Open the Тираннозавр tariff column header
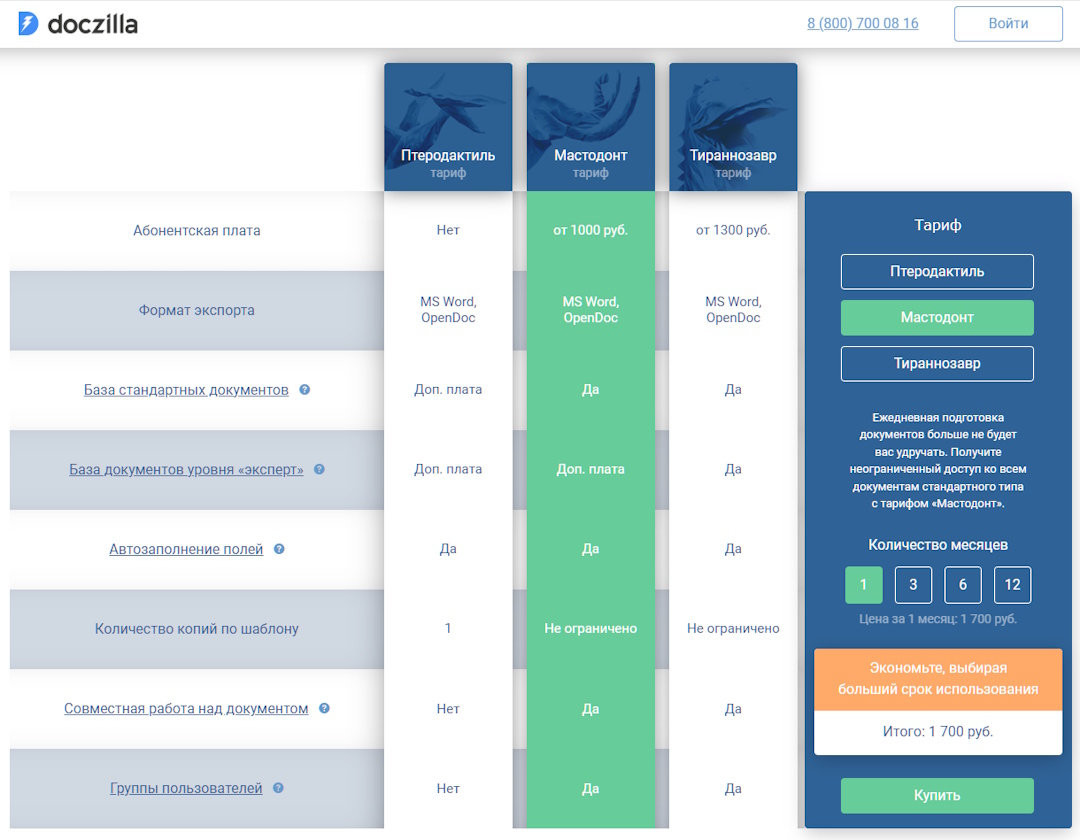1080x840 pixels. pos(733,127)
